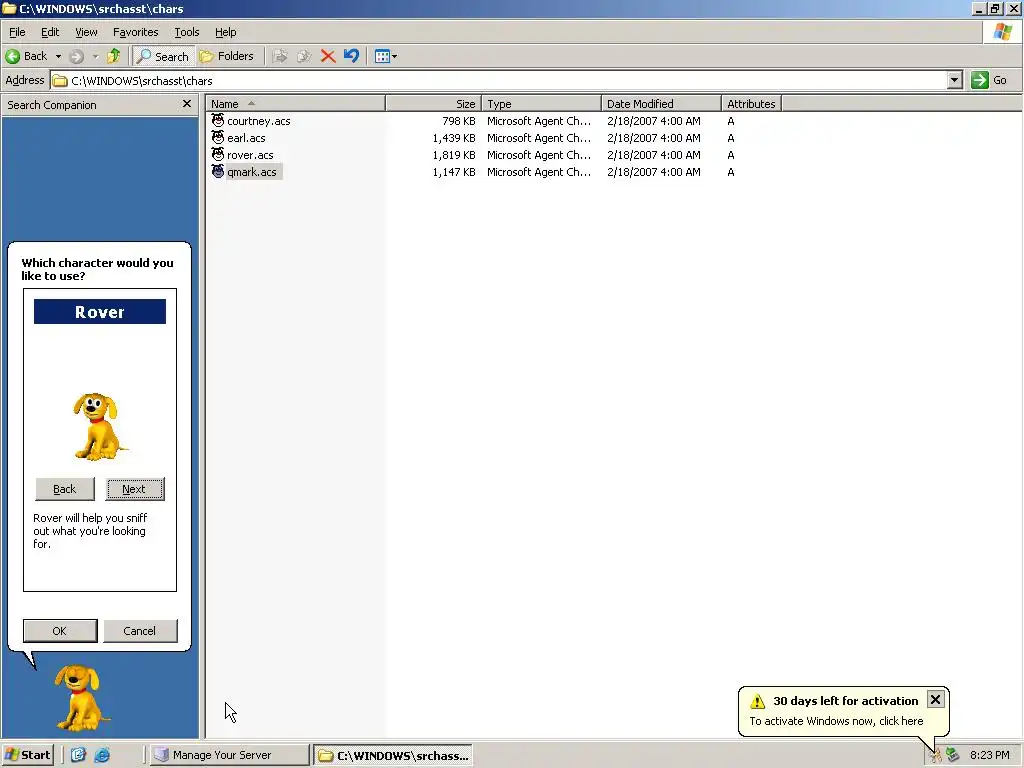The width and height of the screenshot is (1024, 768).
Task: Click the Forward arrow icon
Action: click(x=76, y=56)
